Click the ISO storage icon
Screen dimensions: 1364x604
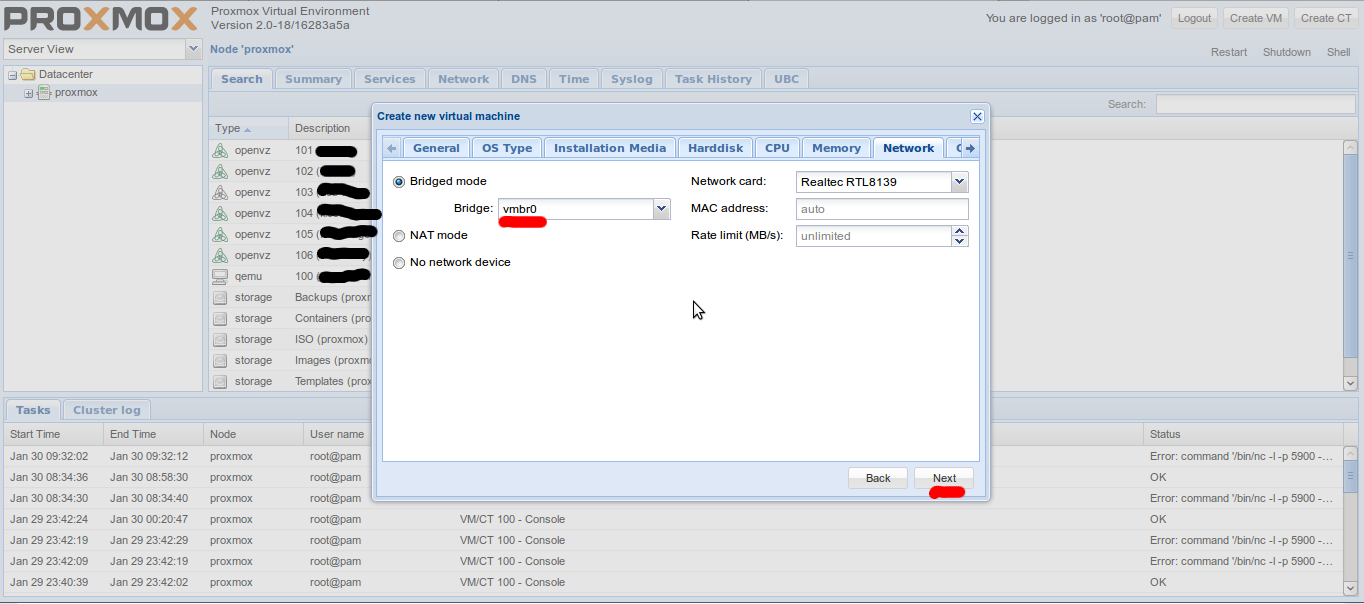coord(220,339)
